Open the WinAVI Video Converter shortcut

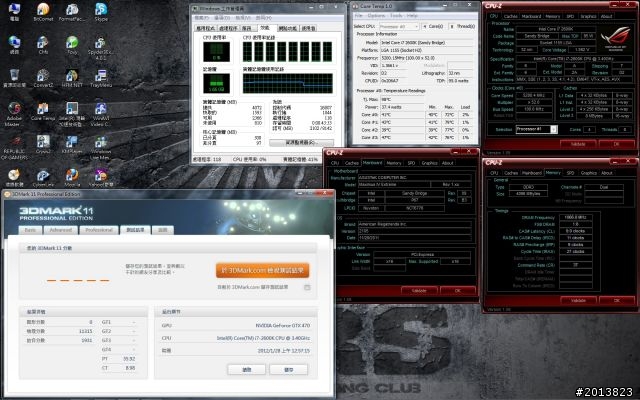[x=101, y=114]
